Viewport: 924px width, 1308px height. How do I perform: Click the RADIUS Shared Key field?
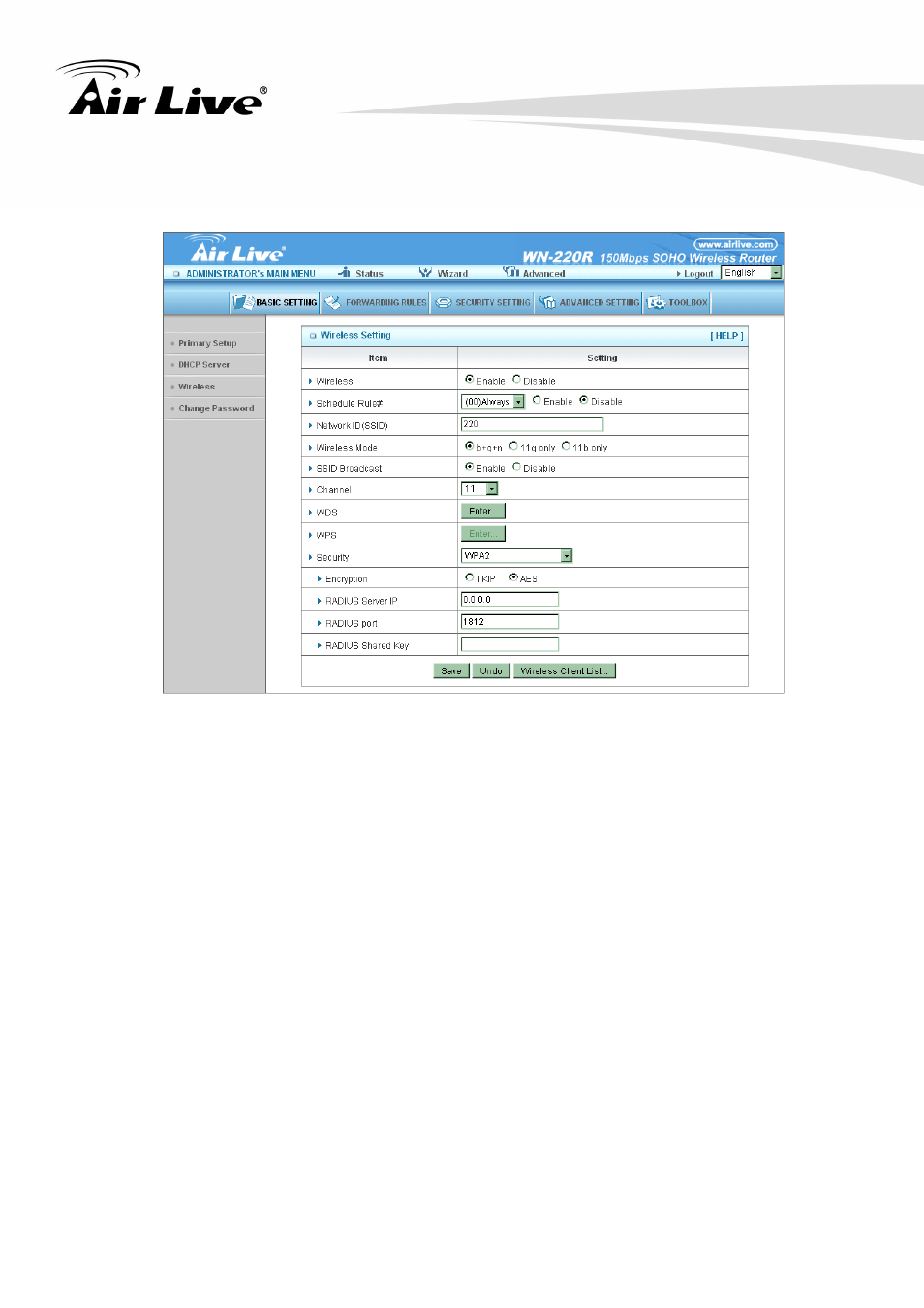point(509,644)
